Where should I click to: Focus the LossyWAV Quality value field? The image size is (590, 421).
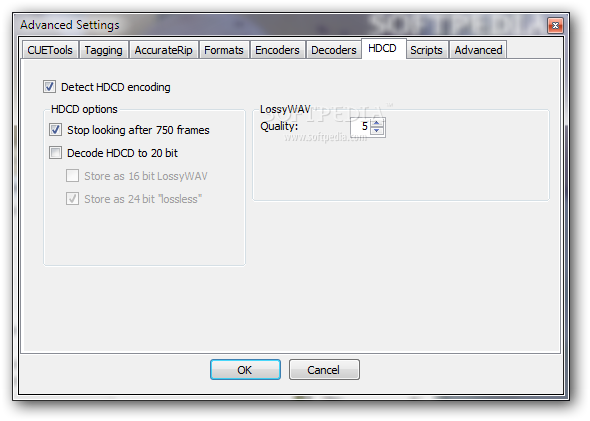[360, 127]
